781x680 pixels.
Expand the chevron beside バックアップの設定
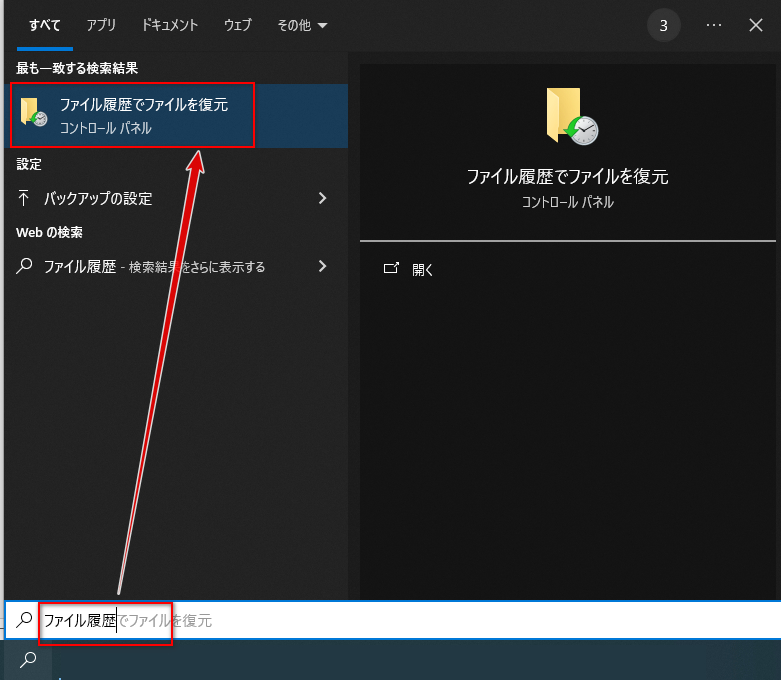[322, 198]
